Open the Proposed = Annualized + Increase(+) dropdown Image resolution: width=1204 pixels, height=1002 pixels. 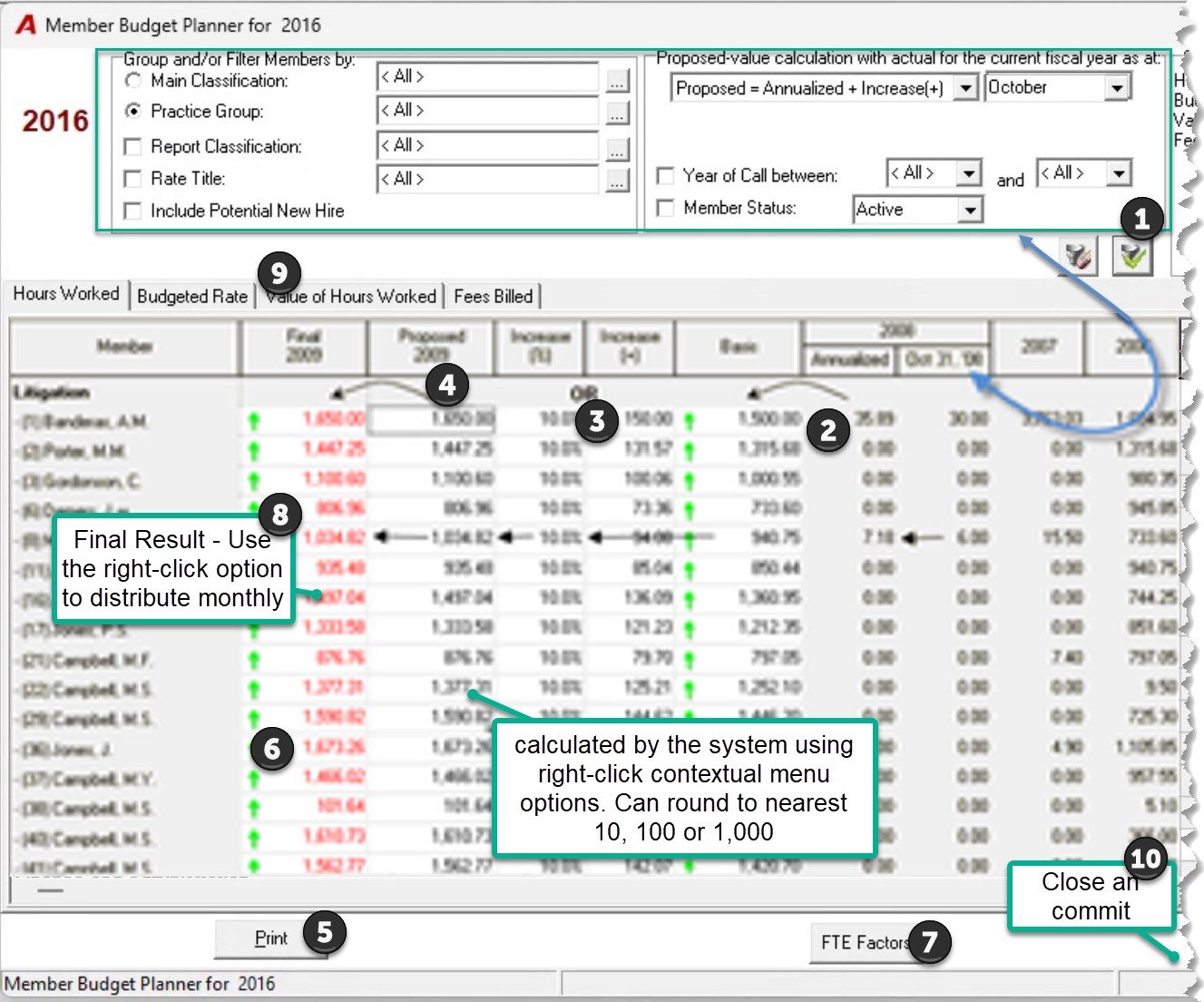(966, 88)
